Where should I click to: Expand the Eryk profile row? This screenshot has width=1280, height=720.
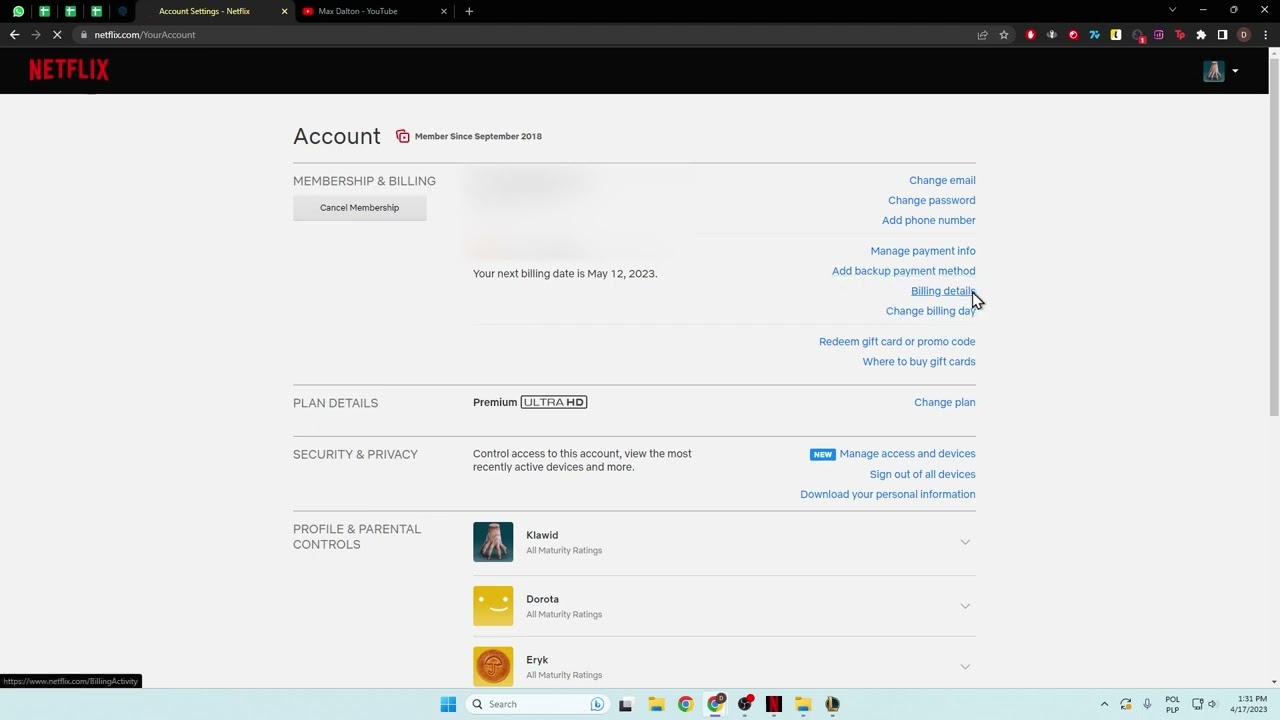[964, 666]
